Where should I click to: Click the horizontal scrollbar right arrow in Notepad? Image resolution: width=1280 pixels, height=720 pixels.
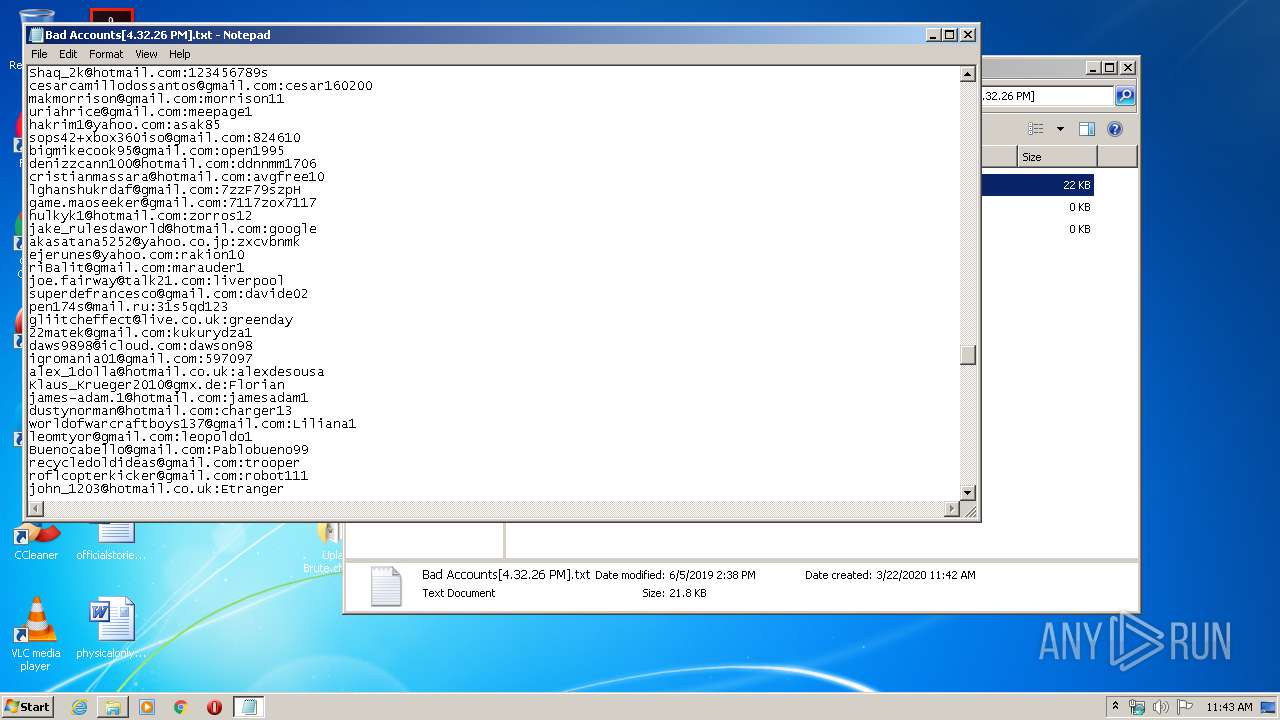951,509
